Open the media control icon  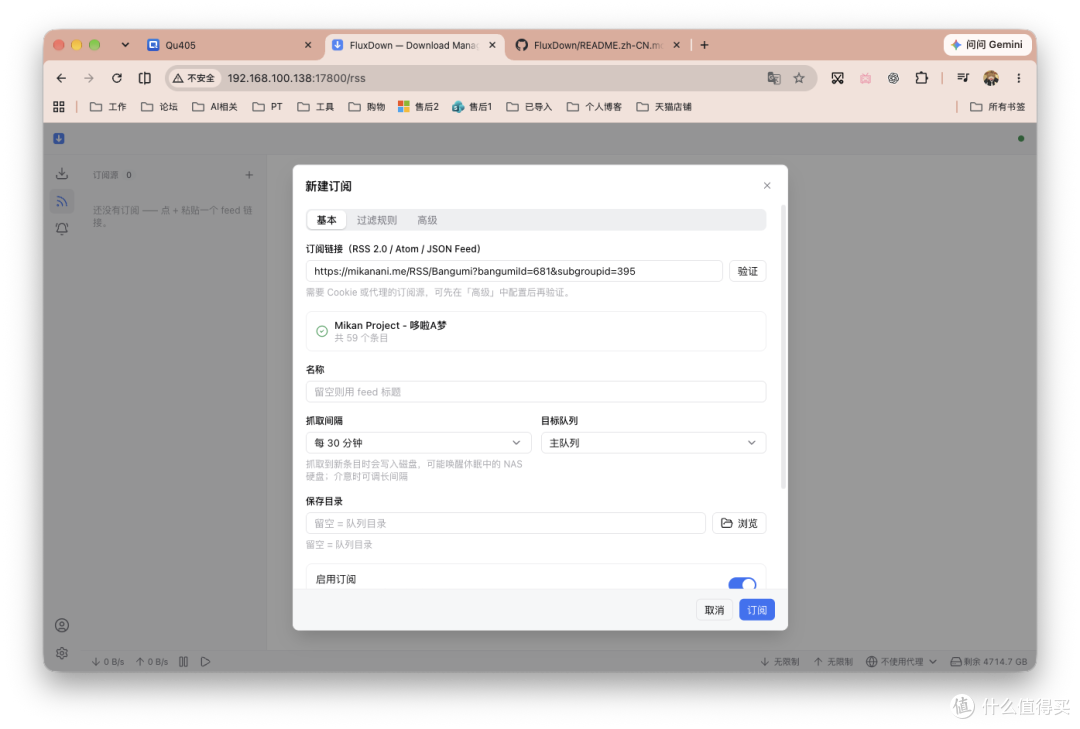coord(963,78)
